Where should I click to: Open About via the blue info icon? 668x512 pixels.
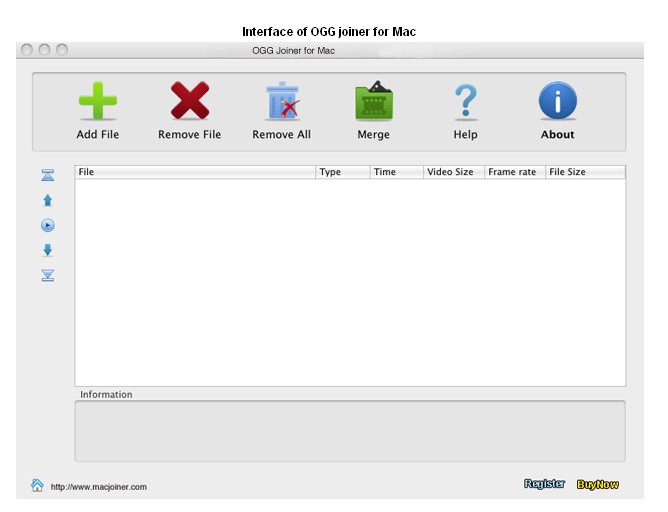(558, 101)
